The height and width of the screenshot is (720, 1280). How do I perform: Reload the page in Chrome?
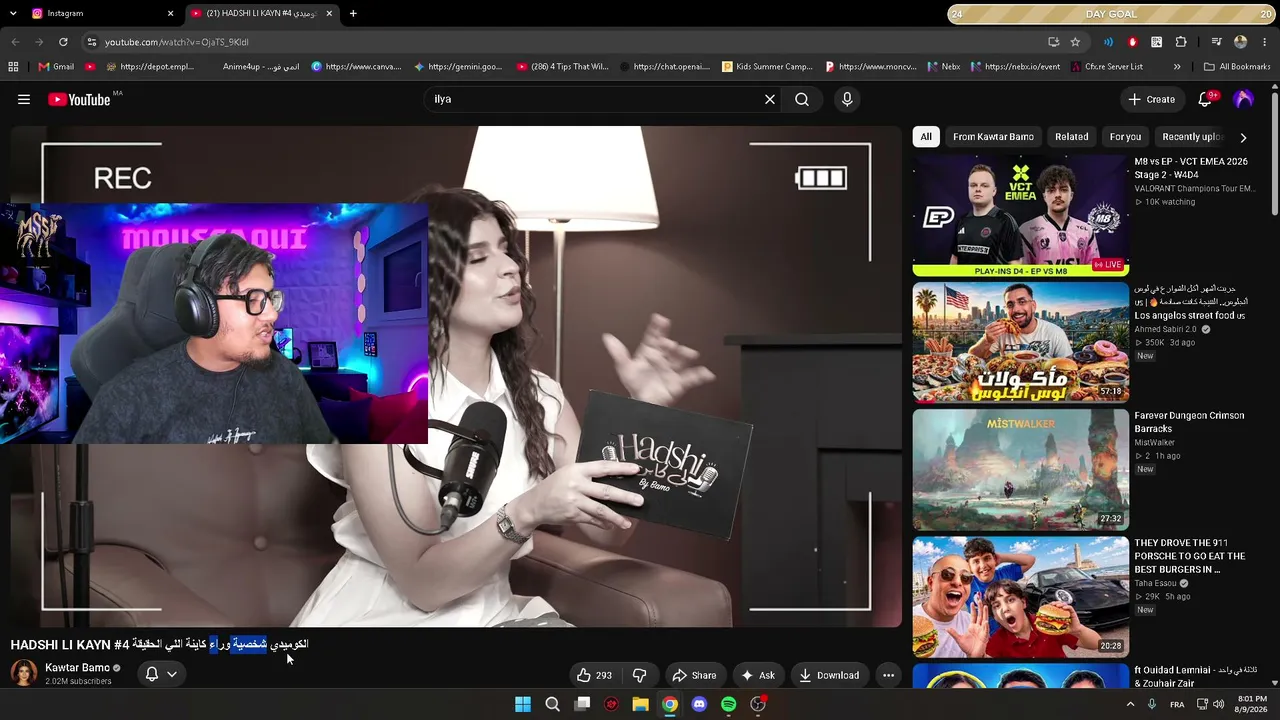point(63,42)
